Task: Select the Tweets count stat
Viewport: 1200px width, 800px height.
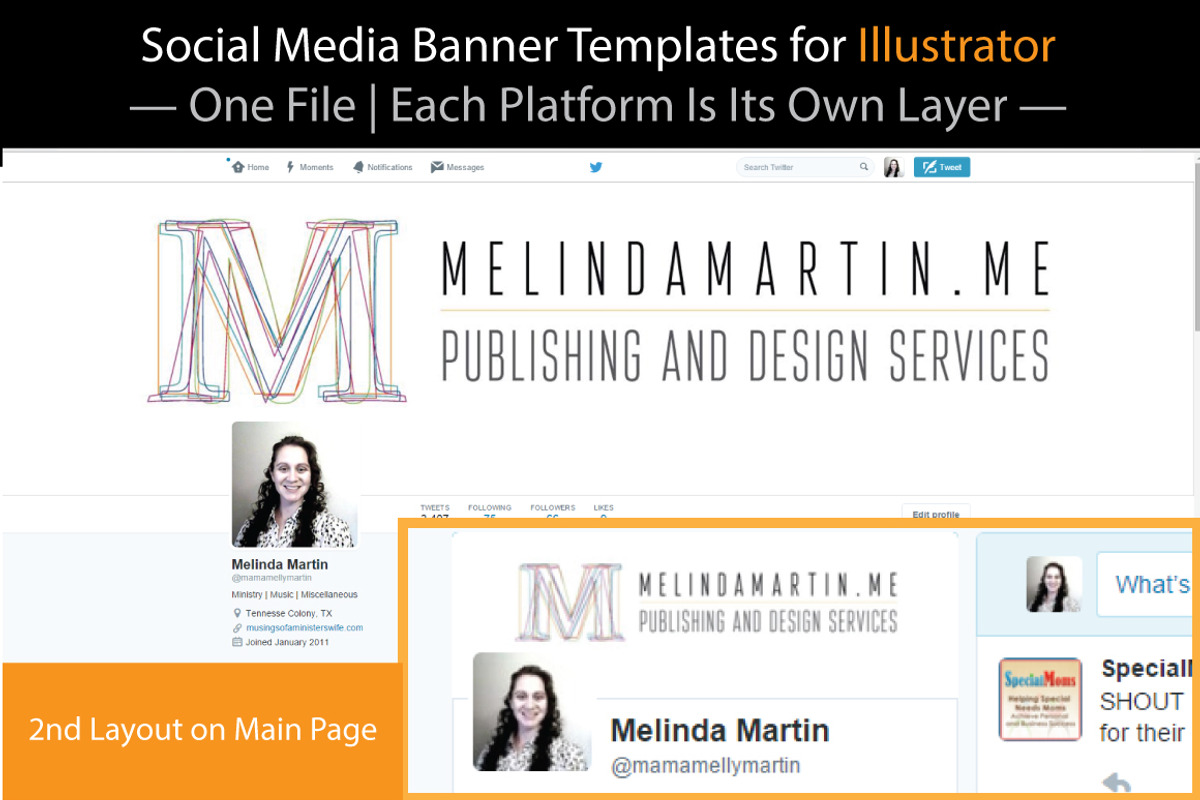Action: (x=435, y=511)
